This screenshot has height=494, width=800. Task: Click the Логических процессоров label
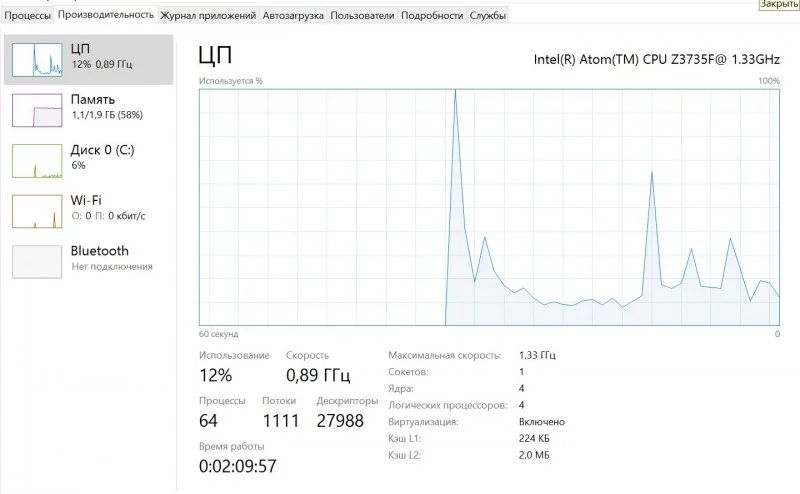[x=447, y=405]
